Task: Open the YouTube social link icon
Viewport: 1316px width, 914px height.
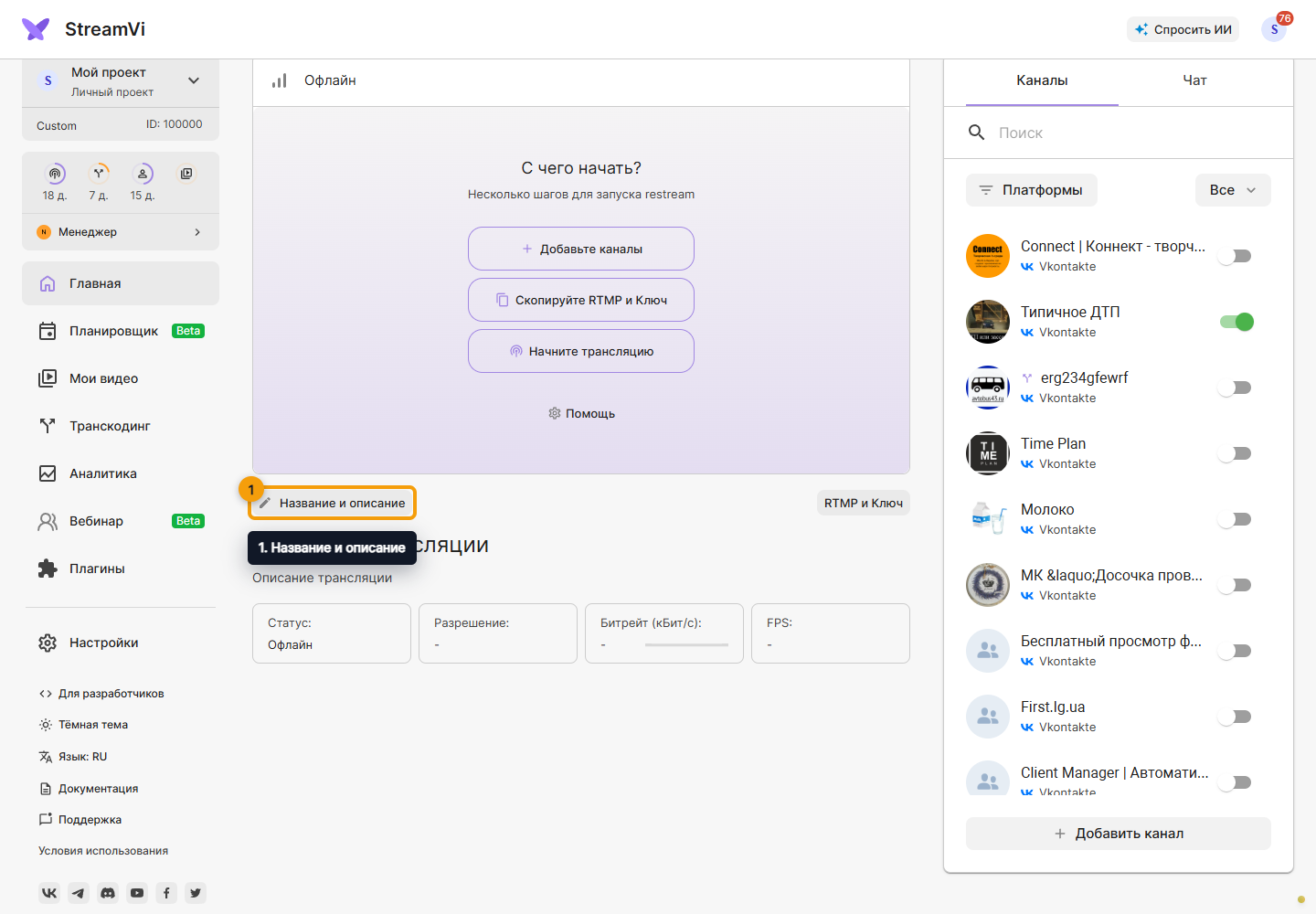Action: (137, 893)
